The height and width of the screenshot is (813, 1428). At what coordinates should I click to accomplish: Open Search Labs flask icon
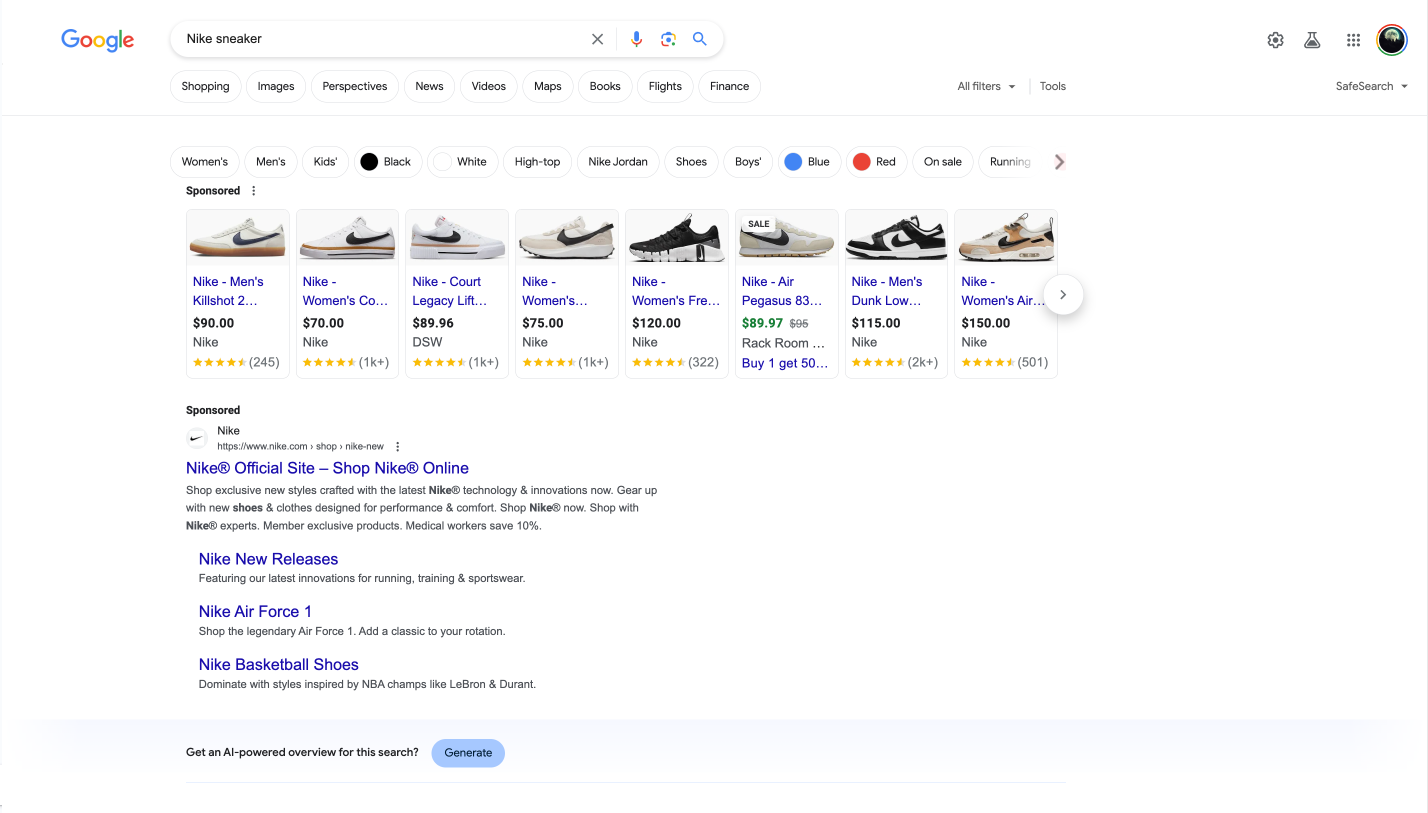tap(1313, 40)
